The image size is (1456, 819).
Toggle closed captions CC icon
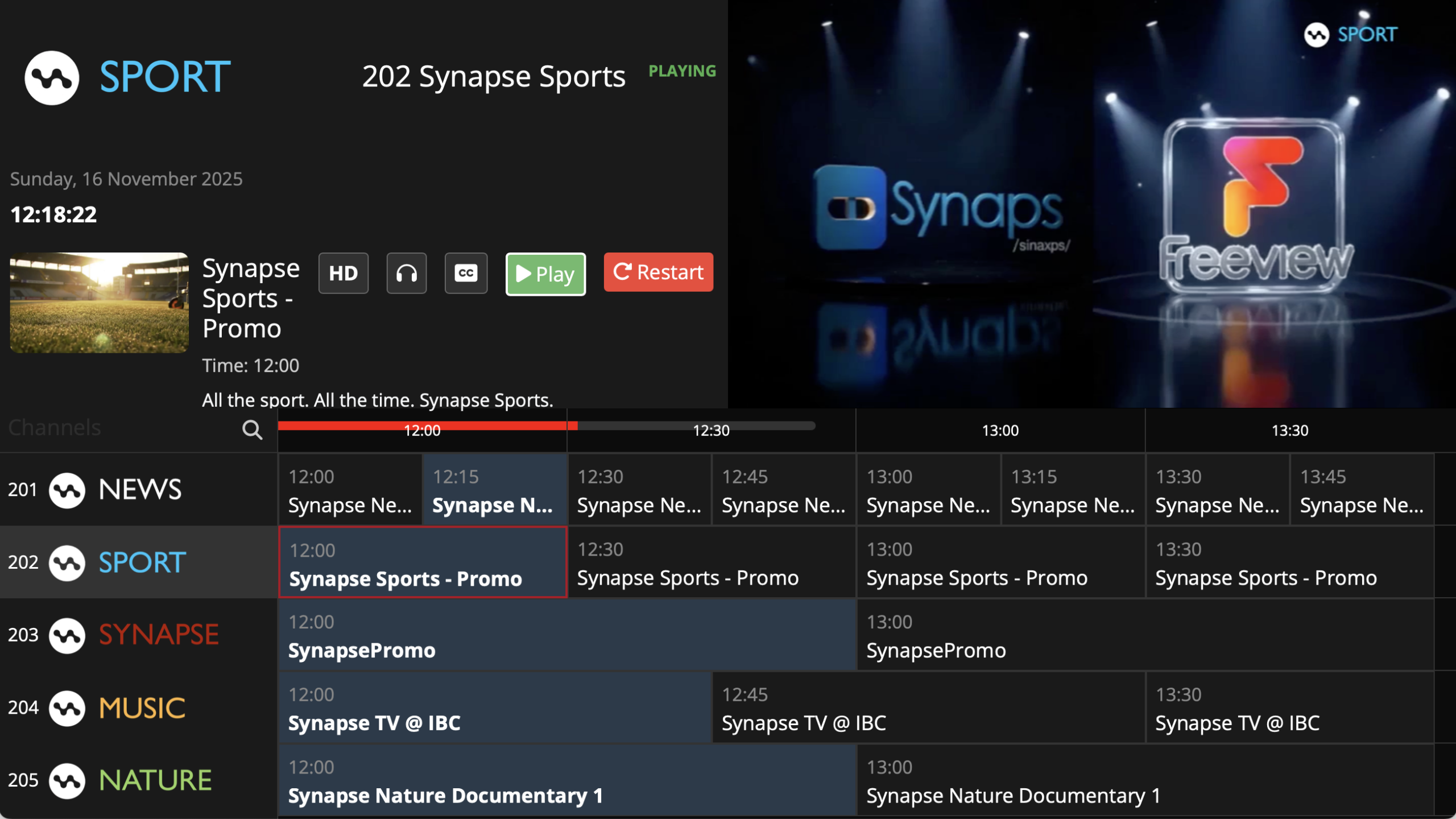pyautogui.click(x=466, y=273)
